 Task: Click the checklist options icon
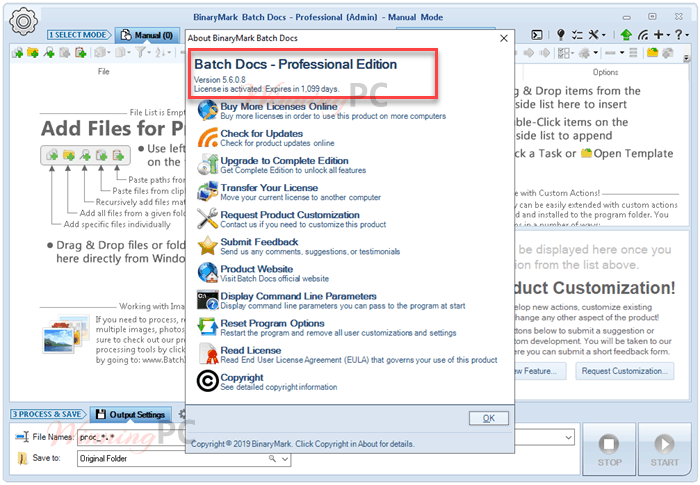(x=577, y=35)
